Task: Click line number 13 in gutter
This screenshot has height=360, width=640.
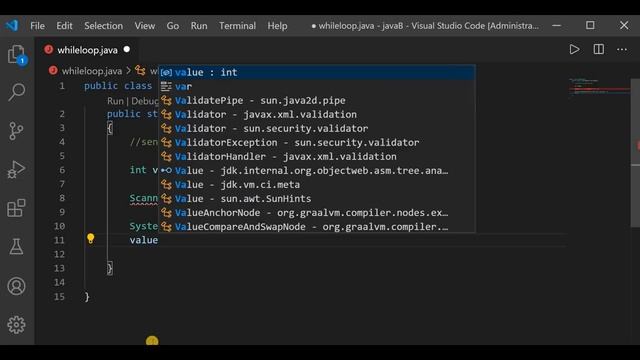Action: (x=60, y=268)
